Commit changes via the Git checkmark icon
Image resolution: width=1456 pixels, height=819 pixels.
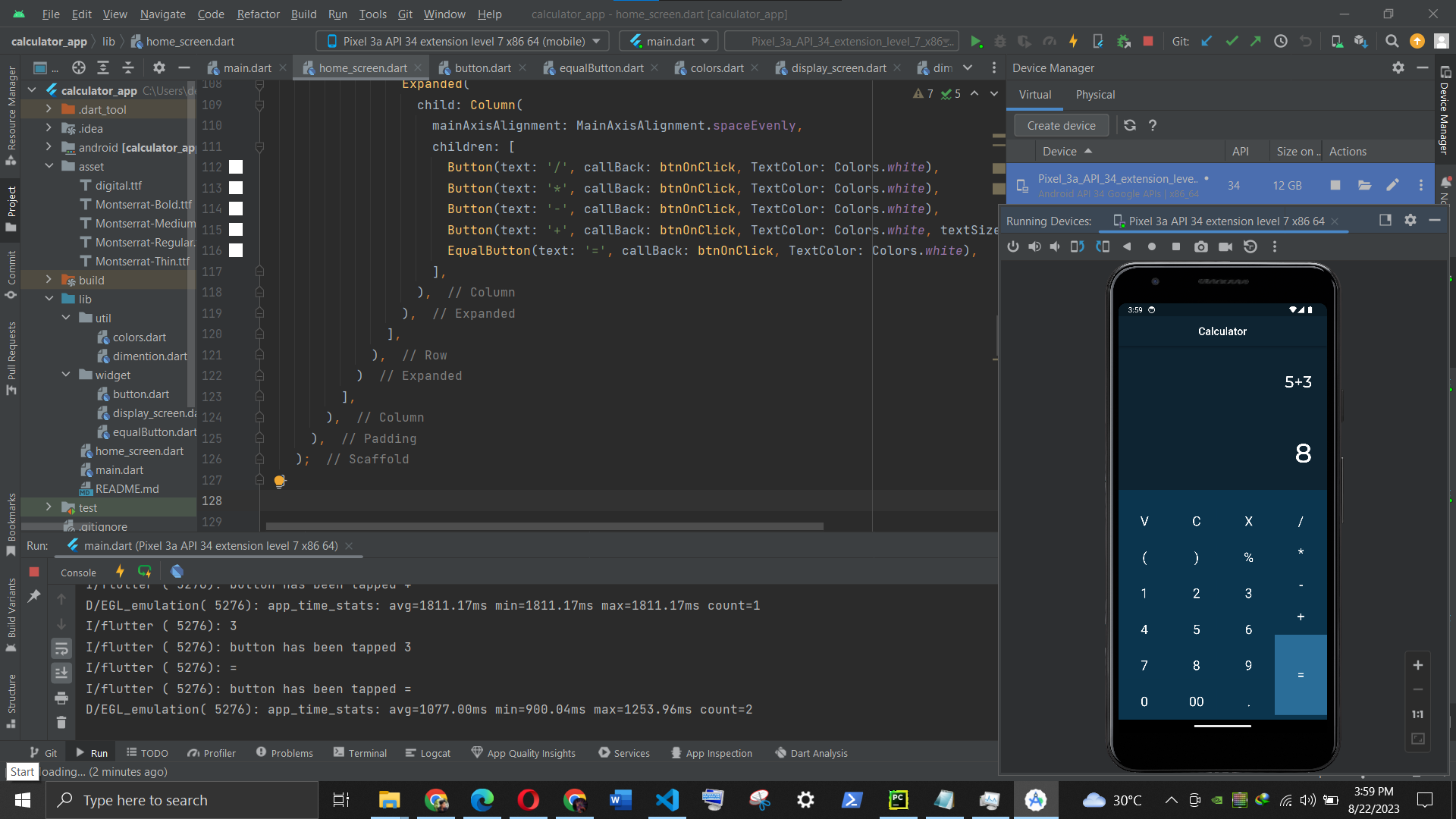1232,41
